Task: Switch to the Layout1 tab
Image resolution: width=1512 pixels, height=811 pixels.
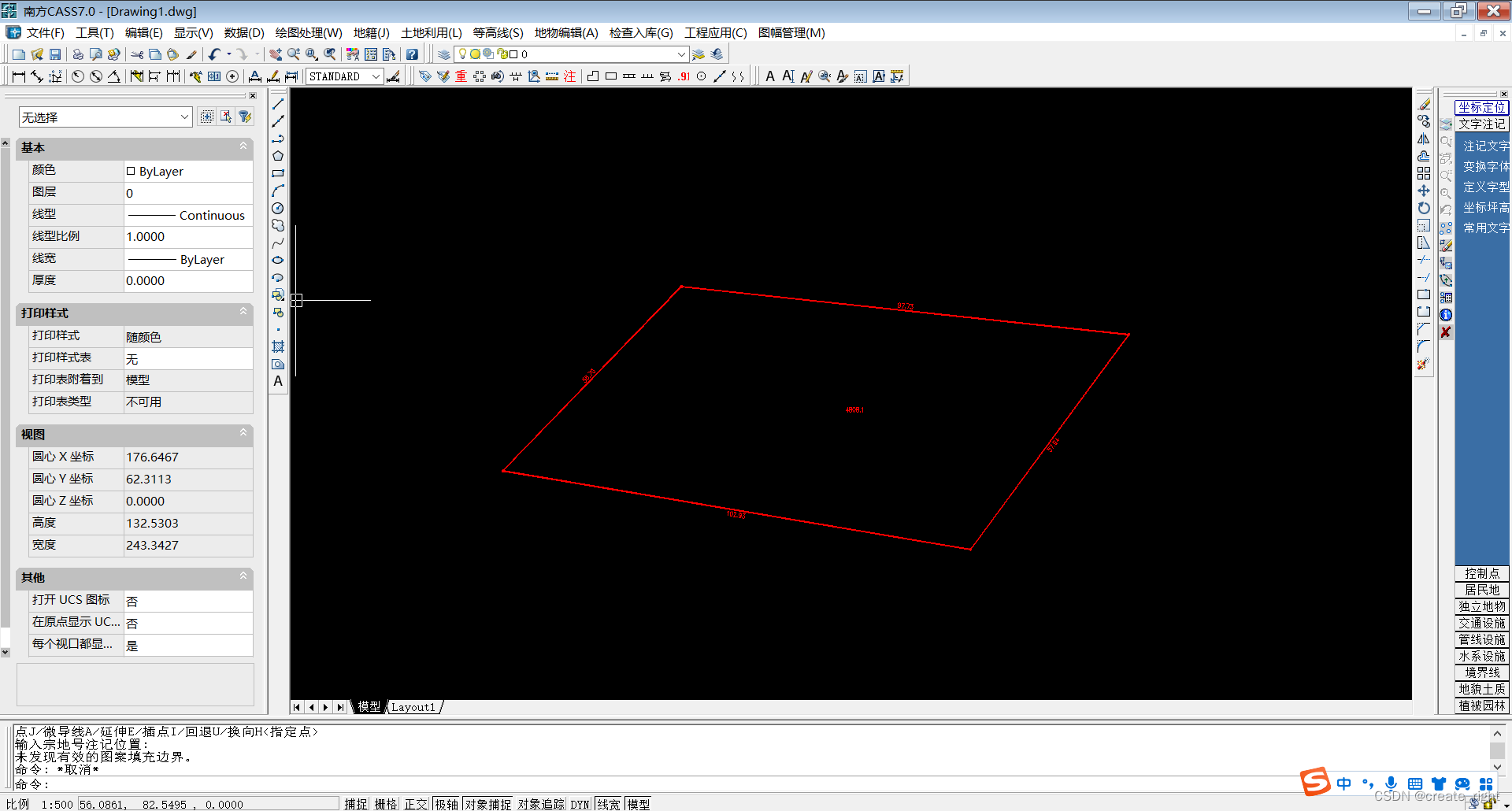Action: [x=413, y=707]
